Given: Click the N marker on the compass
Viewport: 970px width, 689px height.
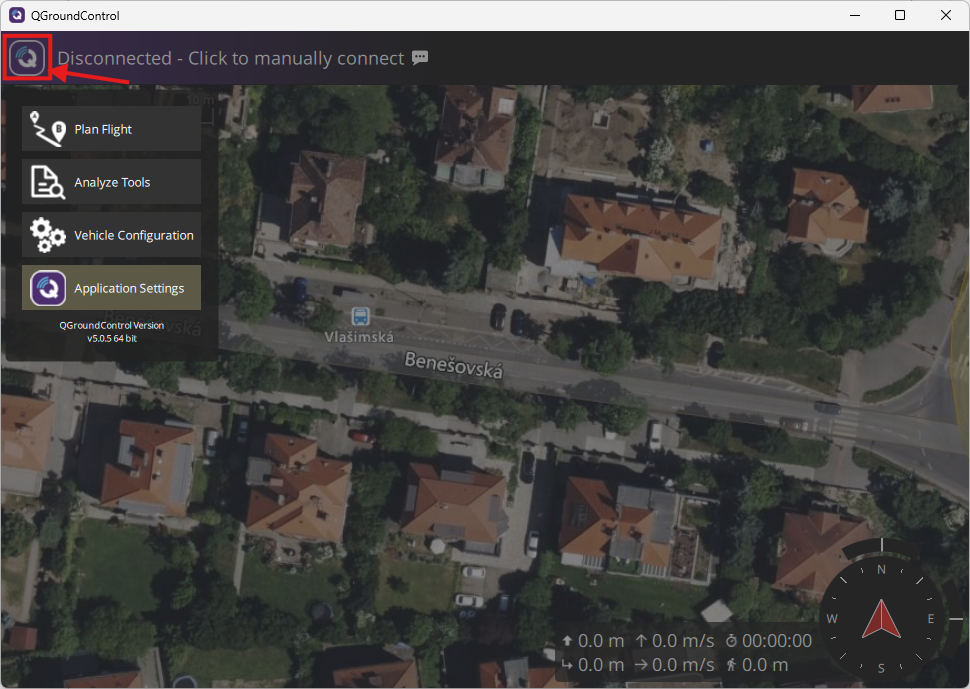Looking at the screenshot, I should (x=881, y=570).
